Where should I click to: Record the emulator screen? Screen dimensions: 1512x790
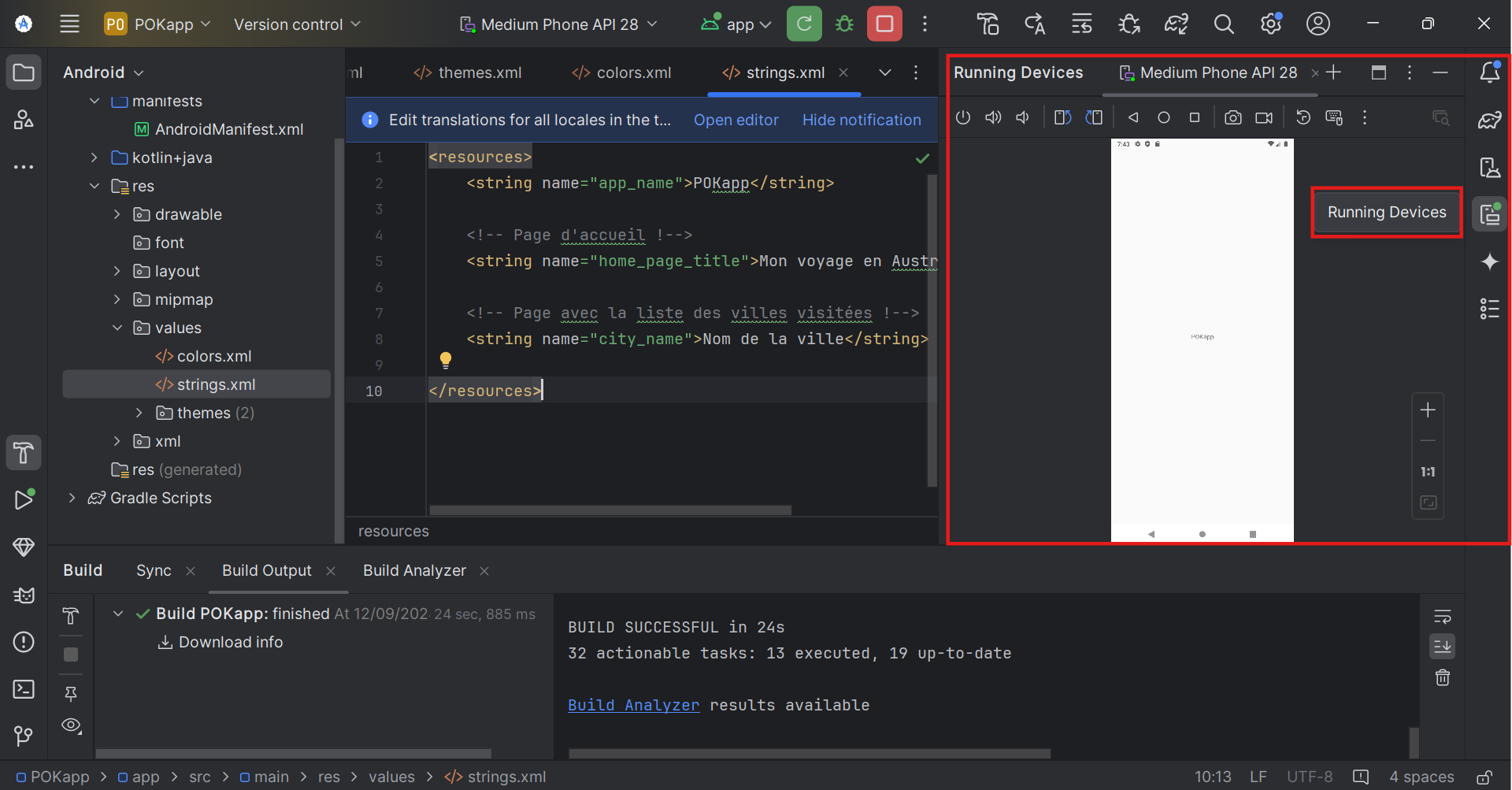click(x=1264, y=117)
